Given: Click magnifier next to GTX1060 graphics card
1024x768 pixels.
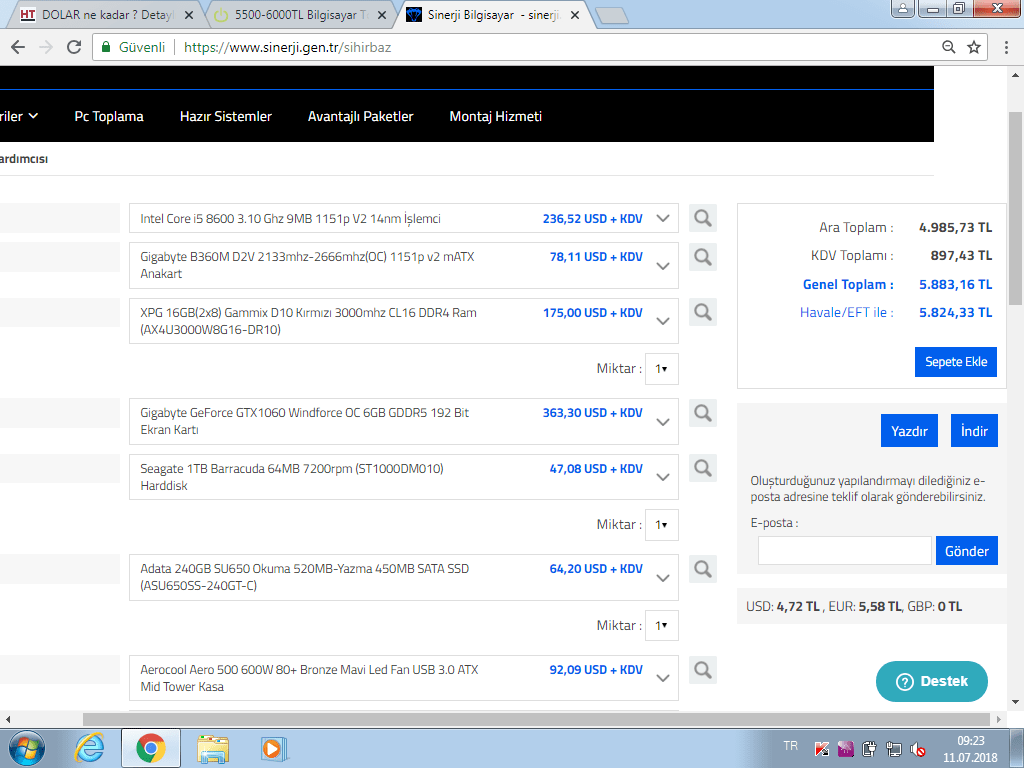Looking at the screenshot, I should point(703,413).
